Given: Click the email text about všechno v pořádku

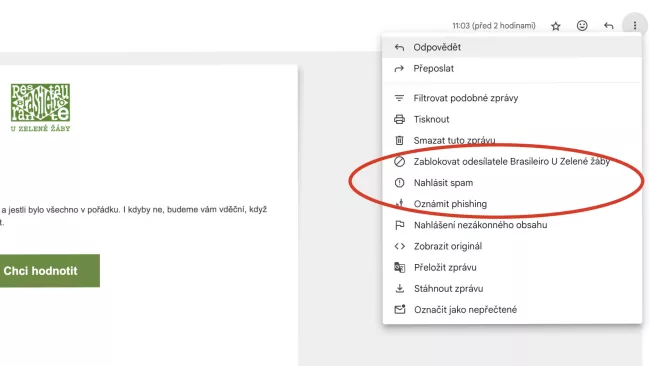Looking at the screenshot, I should (x=133, y=210).
